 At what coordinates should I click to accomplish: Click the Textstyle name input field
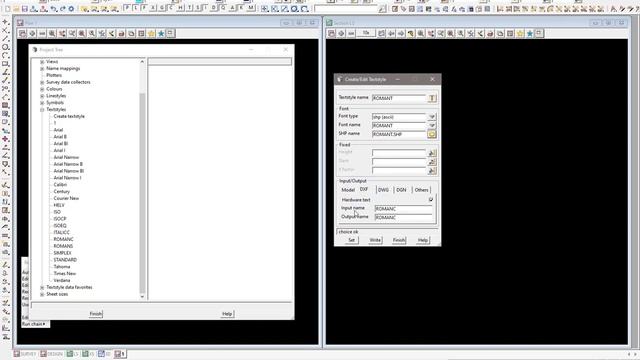pos(399,98)
